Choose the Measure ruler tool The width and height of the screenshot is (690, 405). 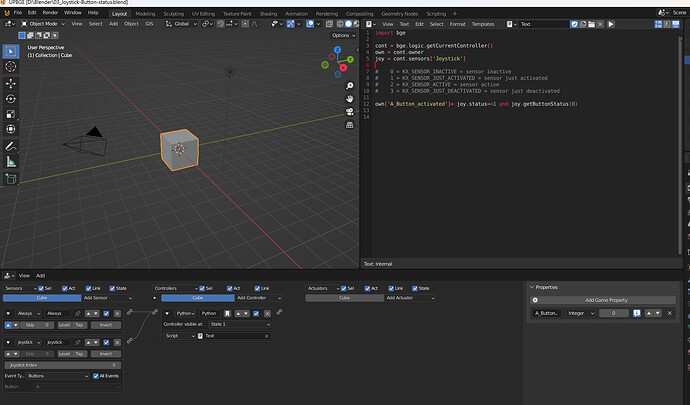pyautogui.click(x=11, y=162)
